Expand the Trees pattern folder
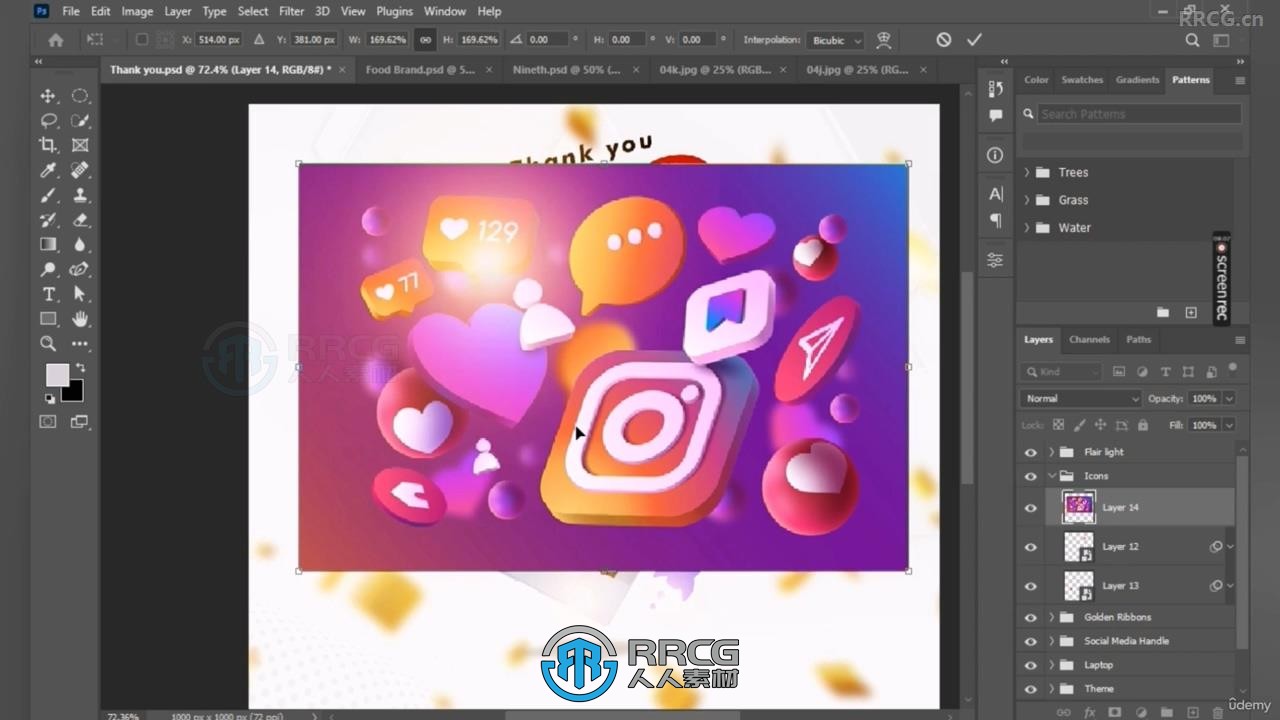The image size is (1280, 720). pyautogui.click(x=1027, y=172)
